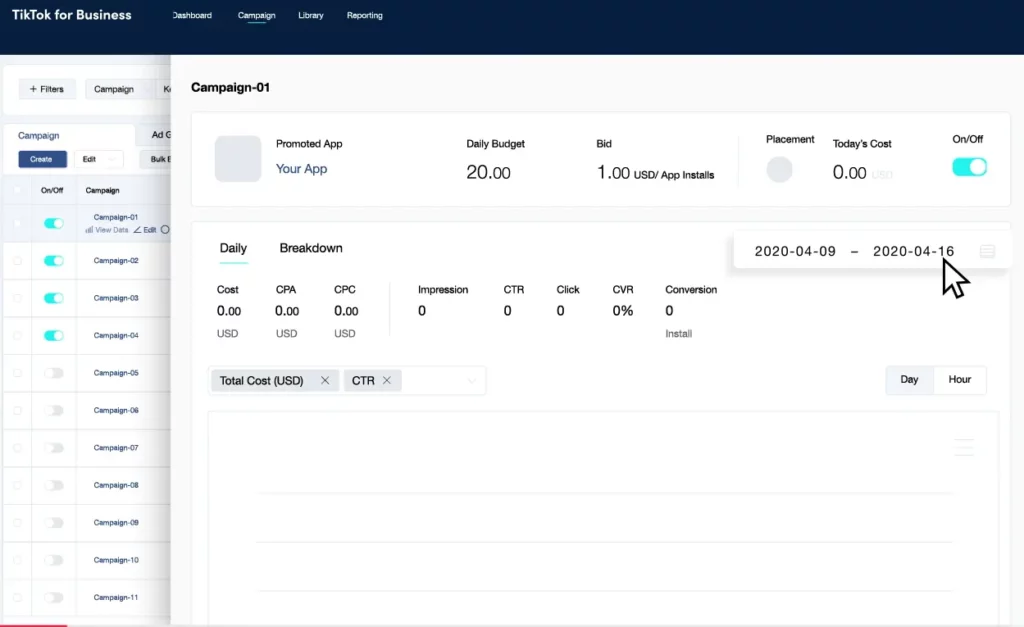Remove the Total Cost (USD) metric tag

pyautogui.click(x=325, y=381)
